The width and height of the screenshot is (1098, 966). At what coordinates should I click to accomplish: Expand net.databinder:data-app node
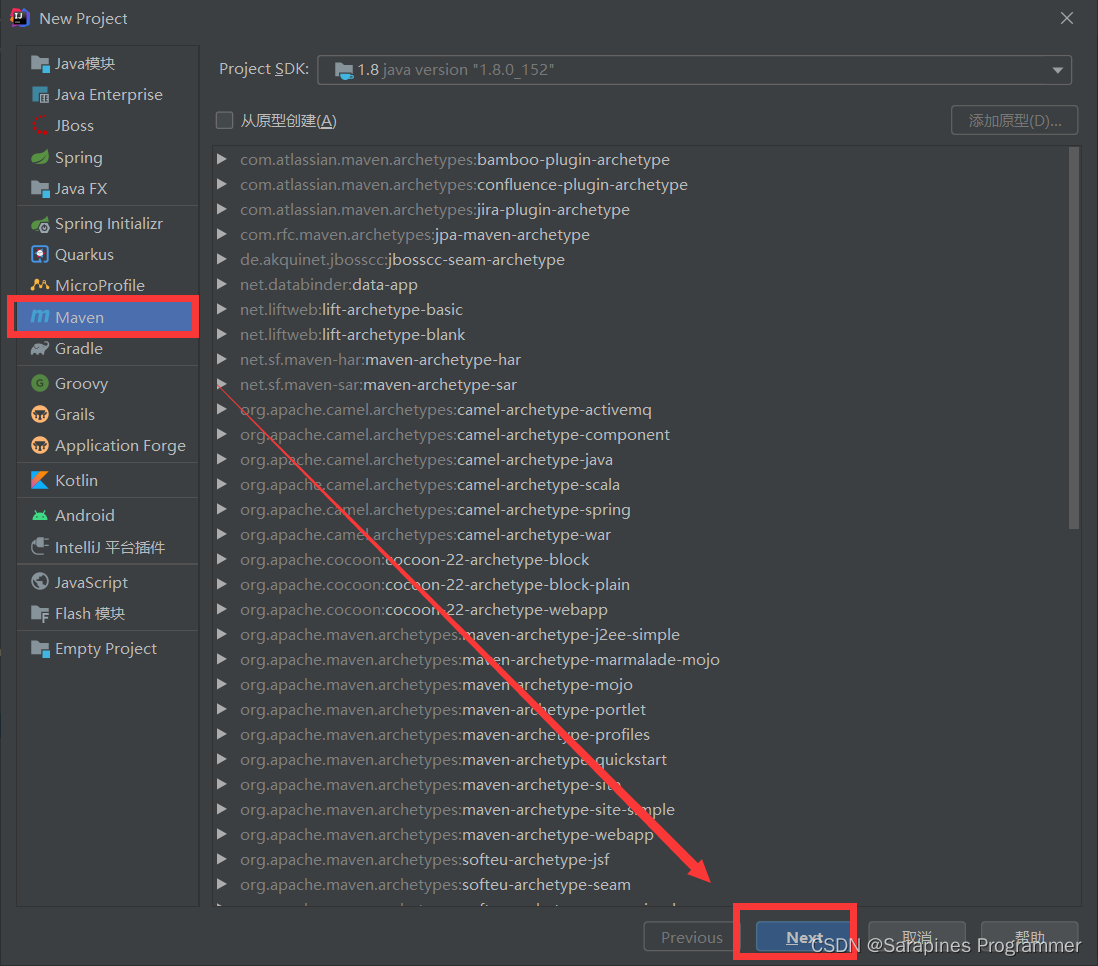(x=222, y=284)
